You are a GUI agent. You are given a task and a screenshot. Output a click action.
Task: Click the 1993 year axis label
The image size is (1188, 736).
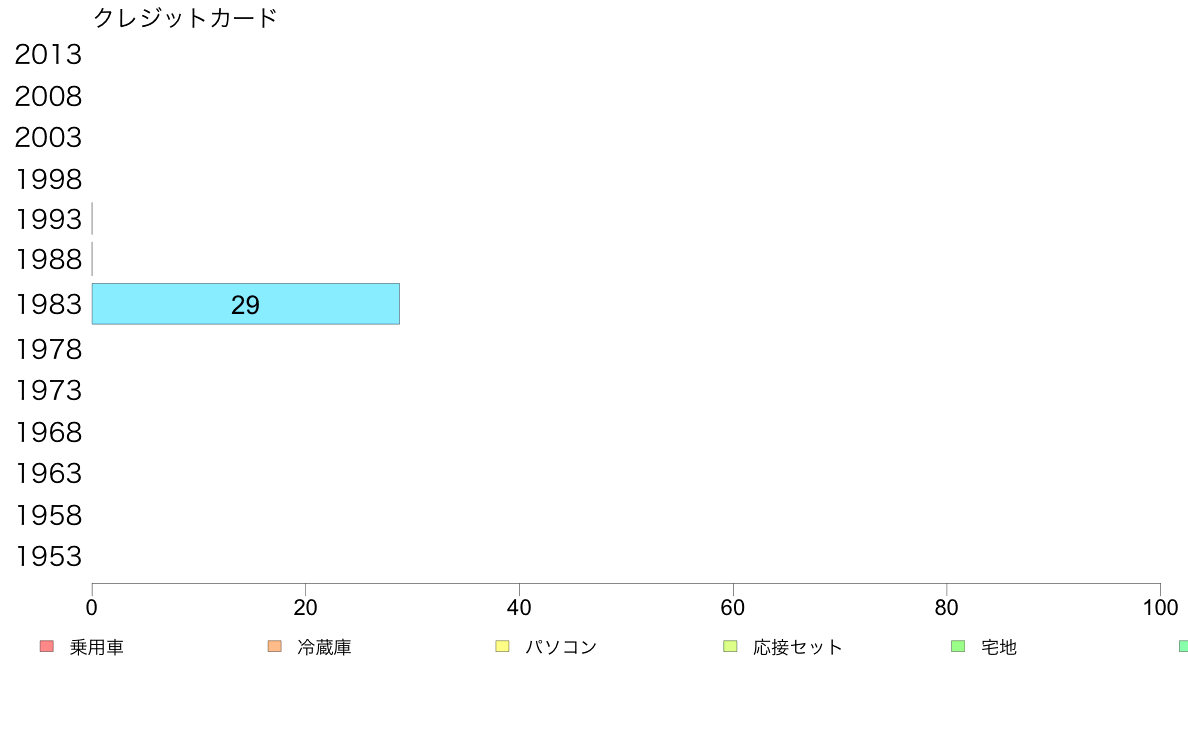[48, 219]
